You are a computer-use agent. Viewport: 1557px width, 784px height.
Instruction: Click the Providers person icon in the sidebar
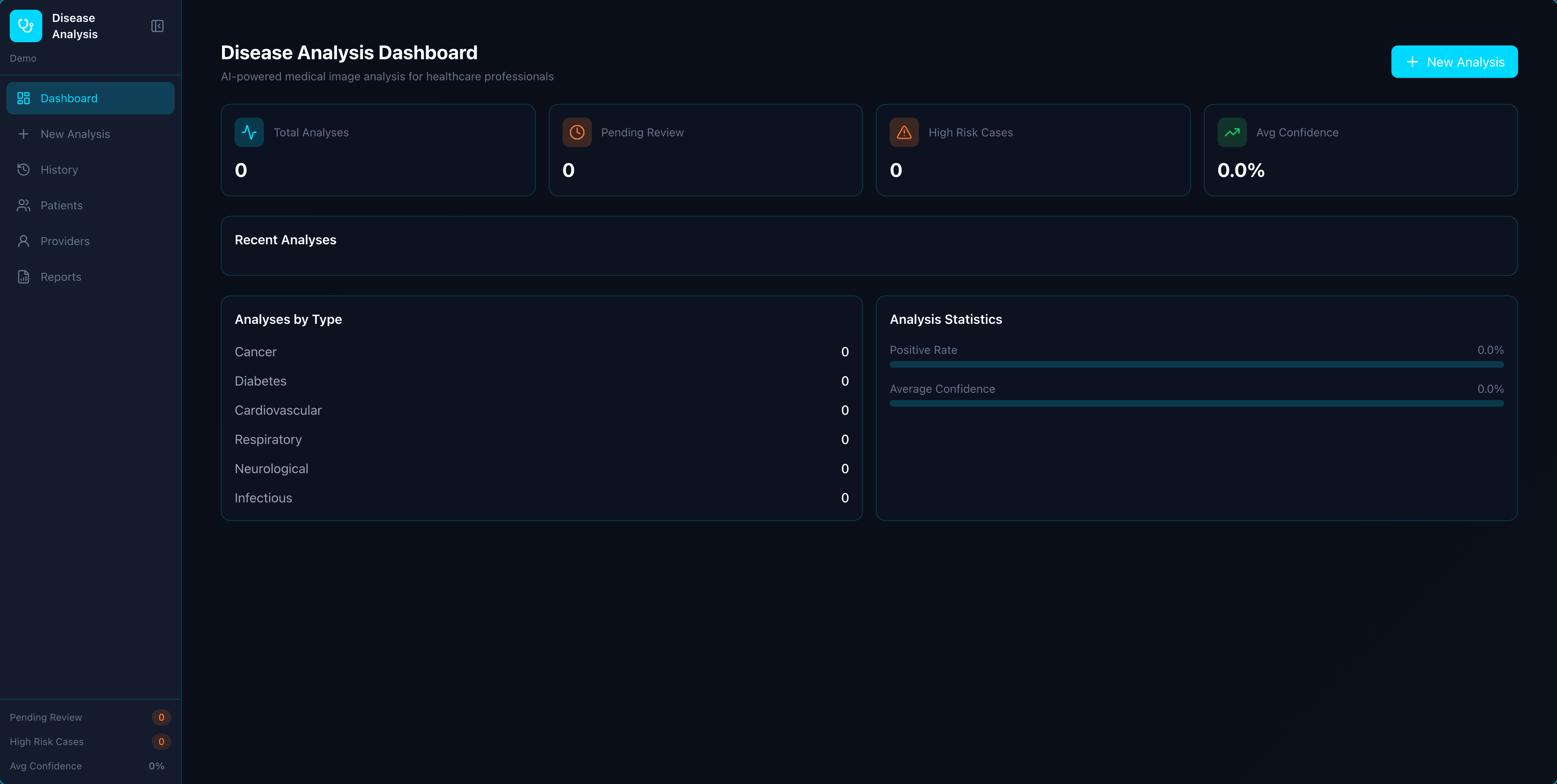point(24,241)
